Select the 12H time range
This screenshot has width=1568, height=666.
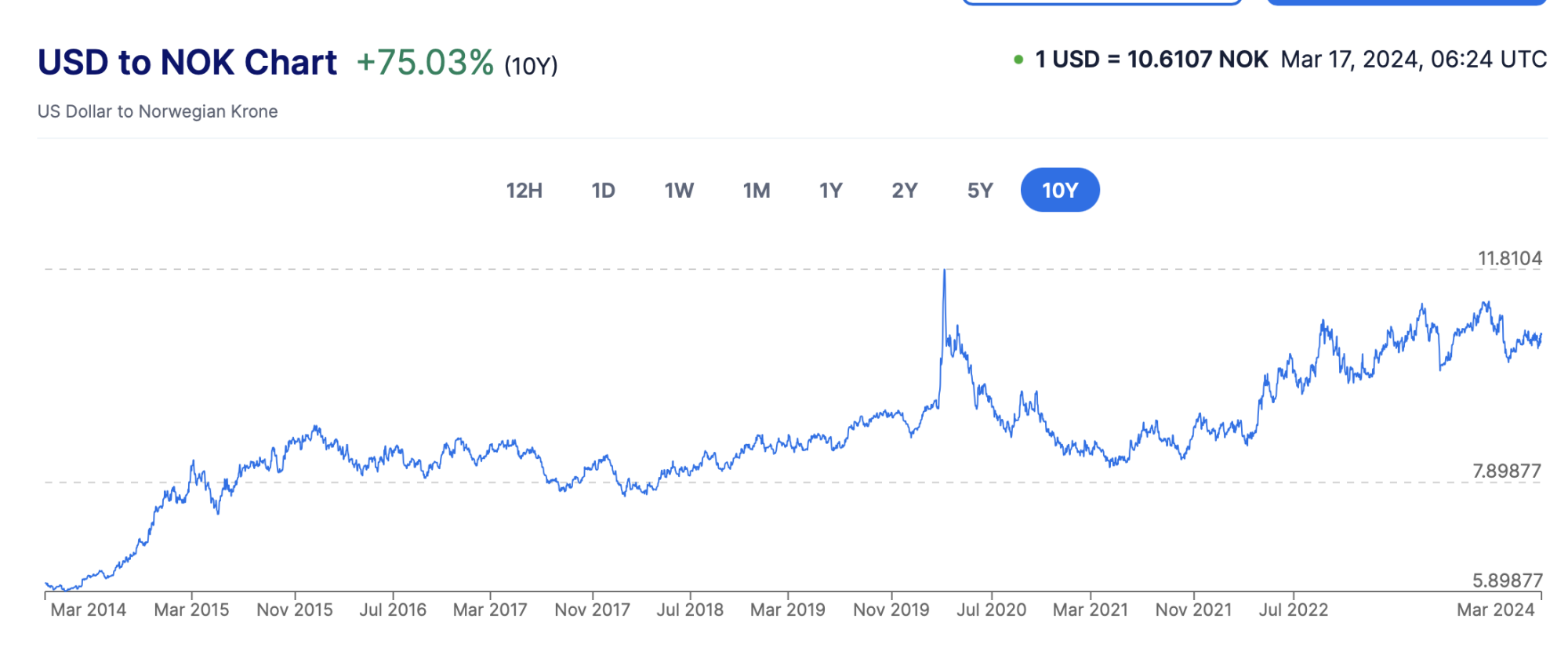[524, 190]
